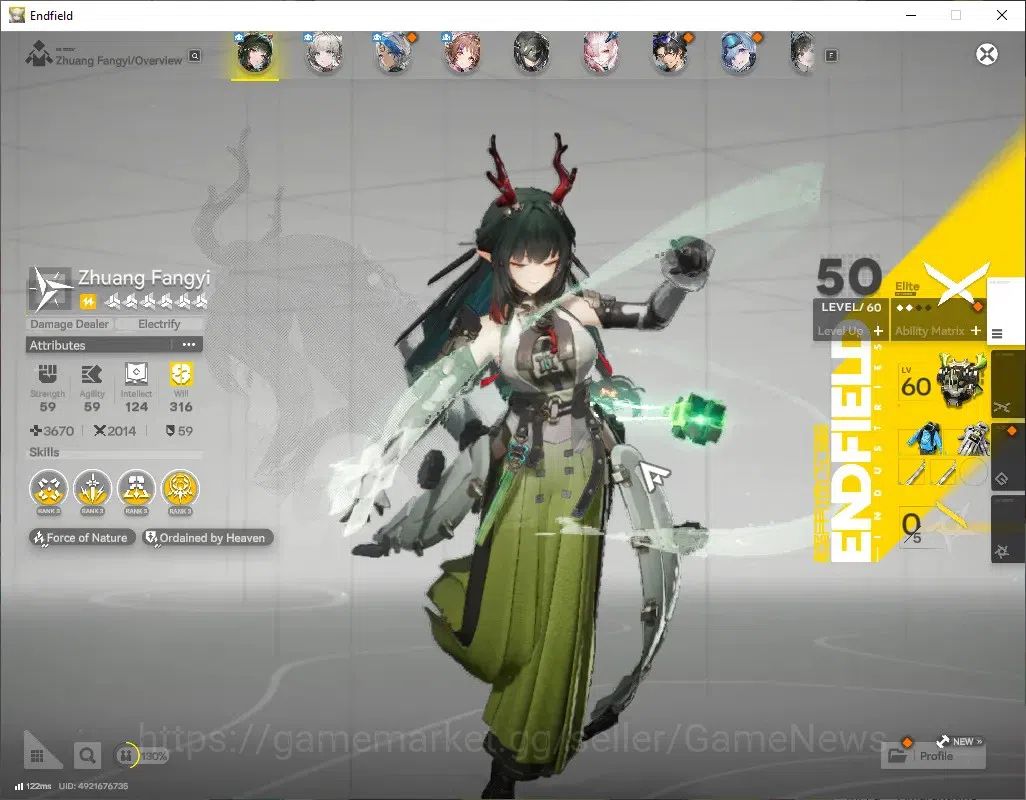Viewport: 1026px width, 800px height.
Task: Open the first skill icon in Skills
Action: 48,489
